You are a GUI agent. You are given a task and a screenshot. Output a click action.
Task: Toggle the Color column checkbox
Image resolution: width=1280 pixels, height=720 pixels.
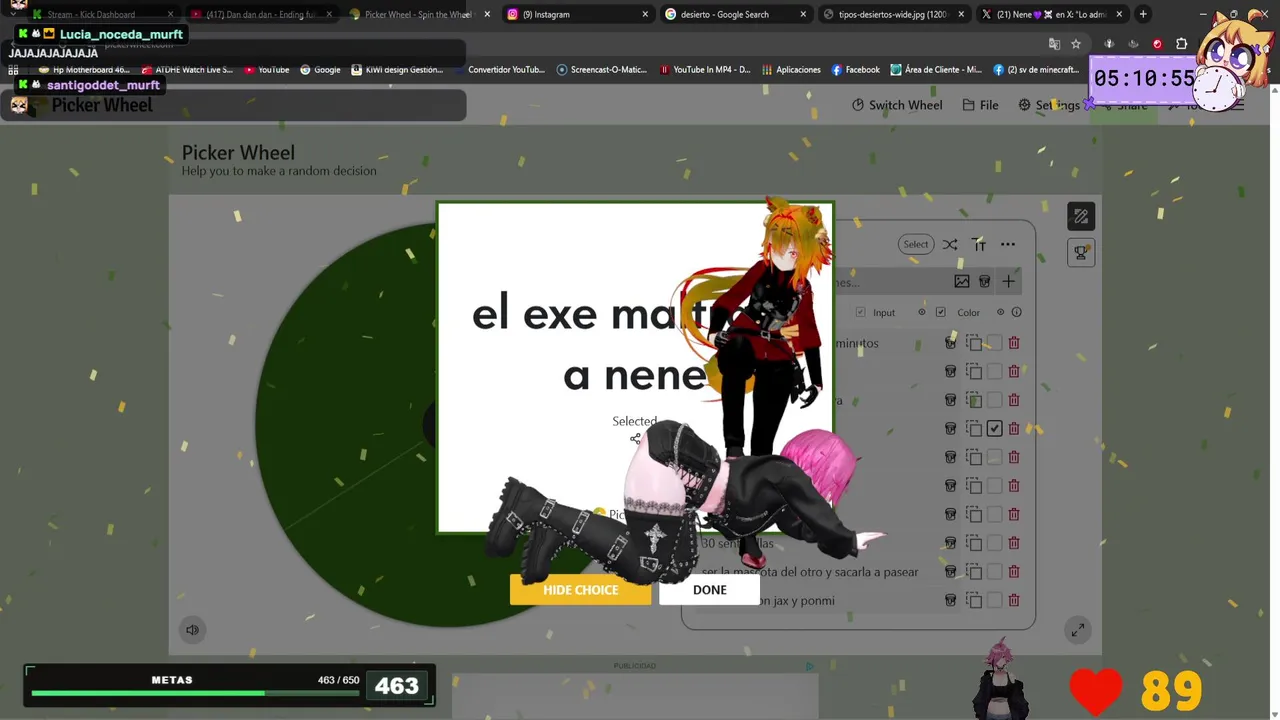pyautogui.click(x=940, y=312)
